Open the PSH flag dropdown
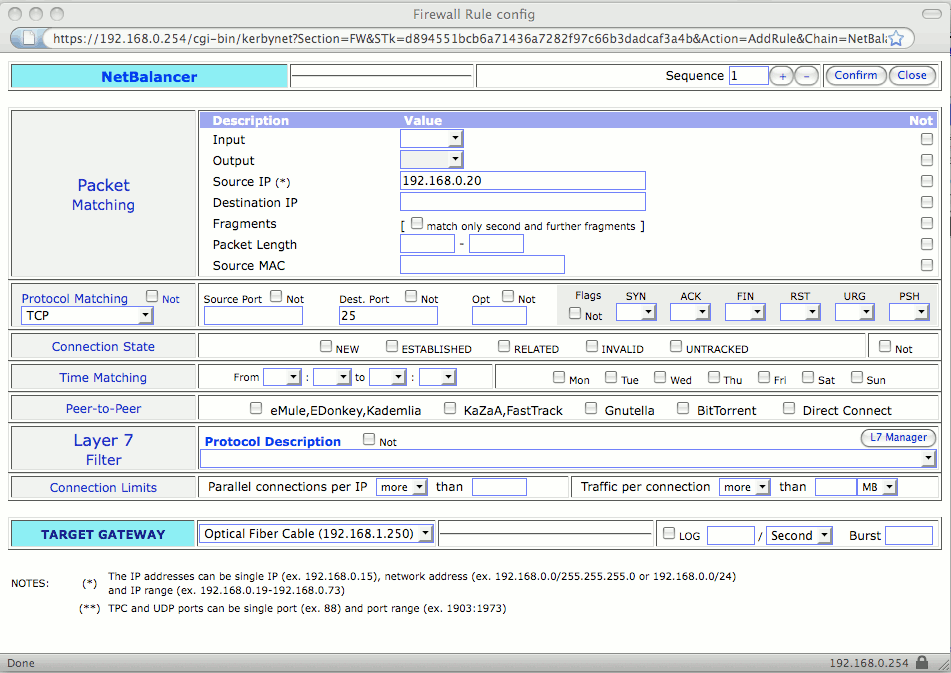The width and height of the screenshot is (951, 673). point(909,312)
